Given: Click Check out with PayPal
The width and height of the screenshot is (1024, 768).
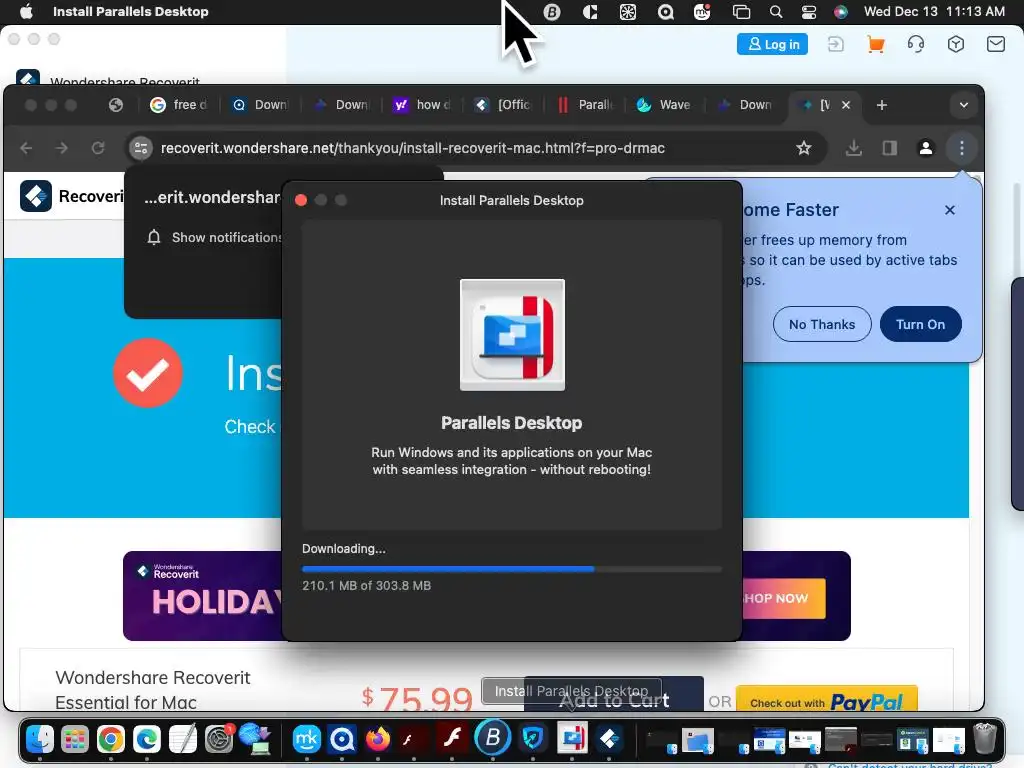Looking at the screenshot, I should point(826,699).
